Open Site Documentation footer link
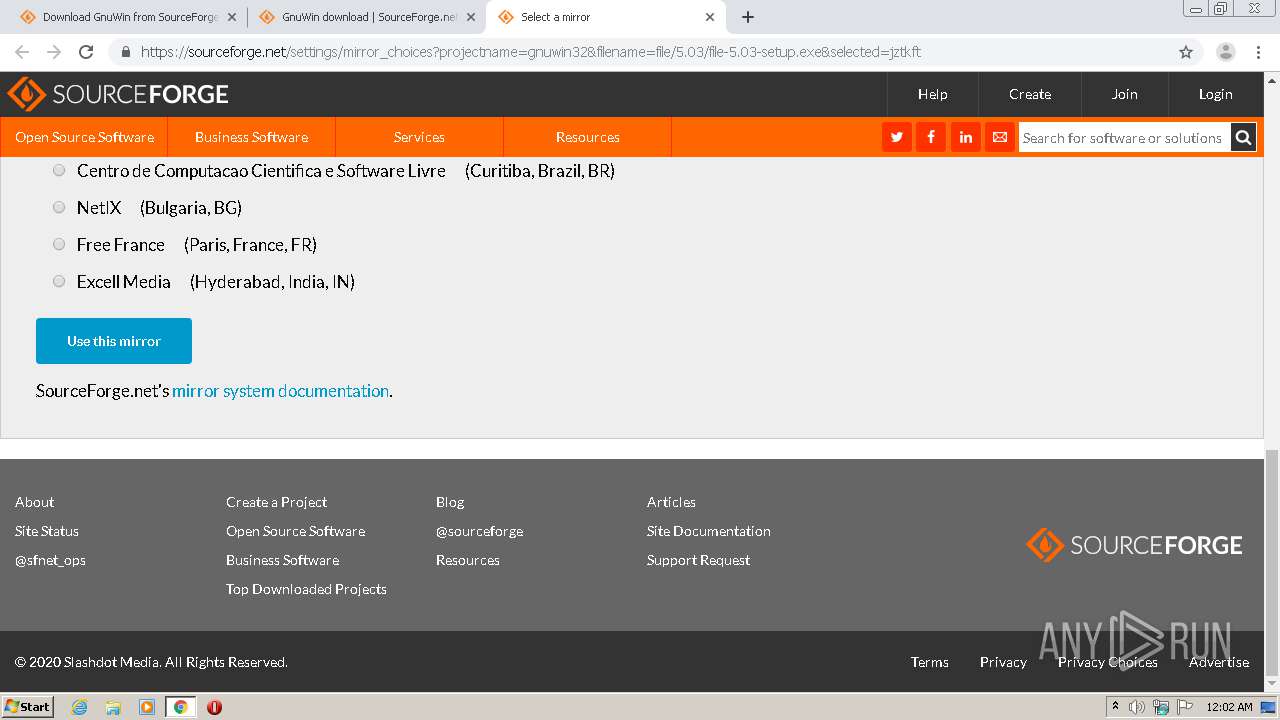Viewport: 1280px width, 720px height. (x=708, y=531)
